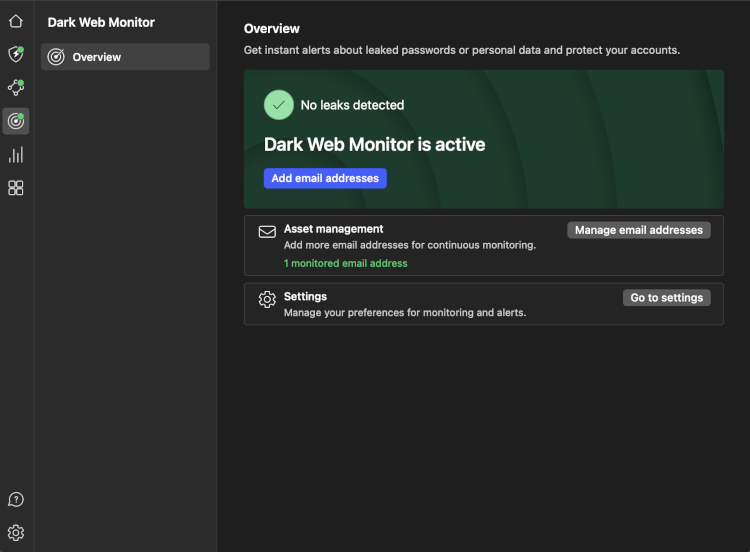The image size is (750, 552).
Task: Click 'Add more email addresses' description text
Action: point(410,245)
